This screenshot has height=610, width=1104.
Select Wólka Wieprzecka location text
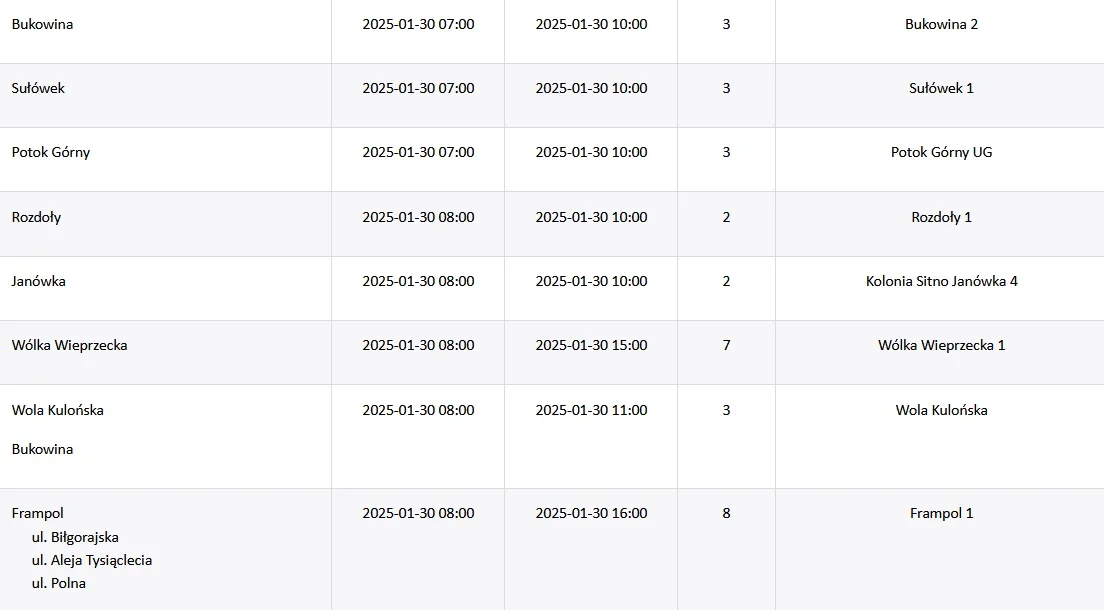70,345
